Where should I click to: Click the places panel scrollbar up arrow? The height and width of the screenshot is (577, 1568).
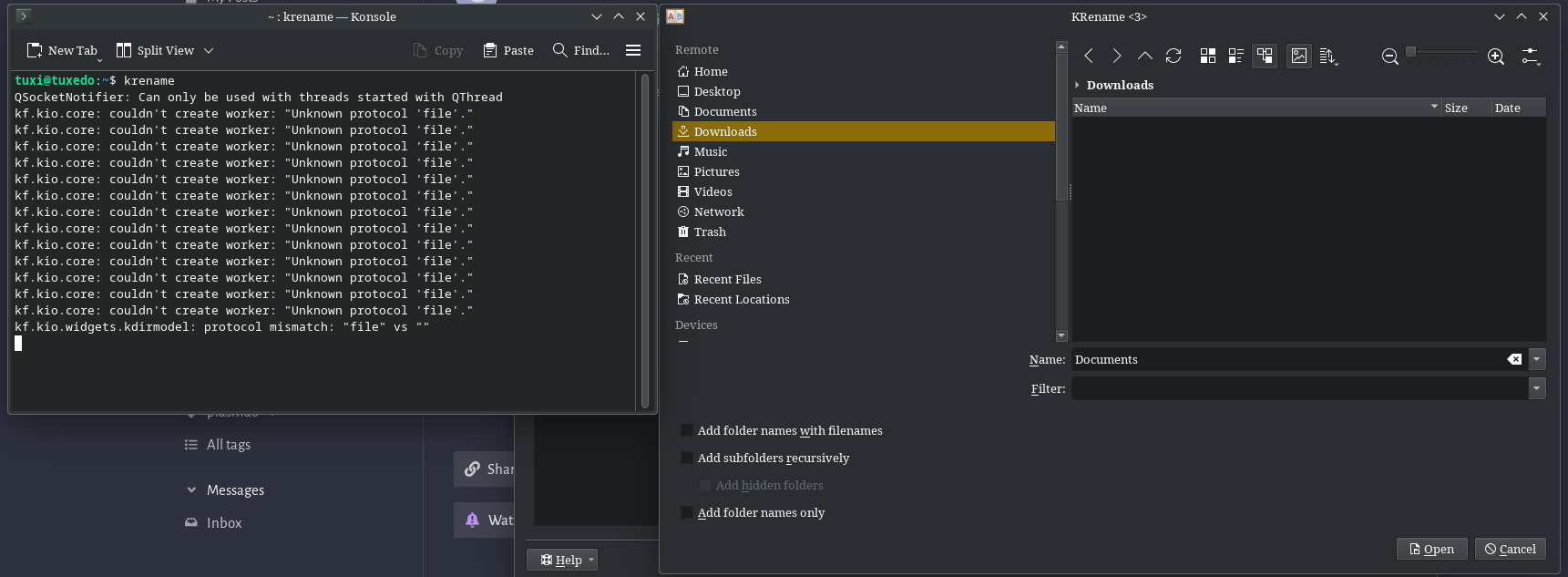[1061, 46]
